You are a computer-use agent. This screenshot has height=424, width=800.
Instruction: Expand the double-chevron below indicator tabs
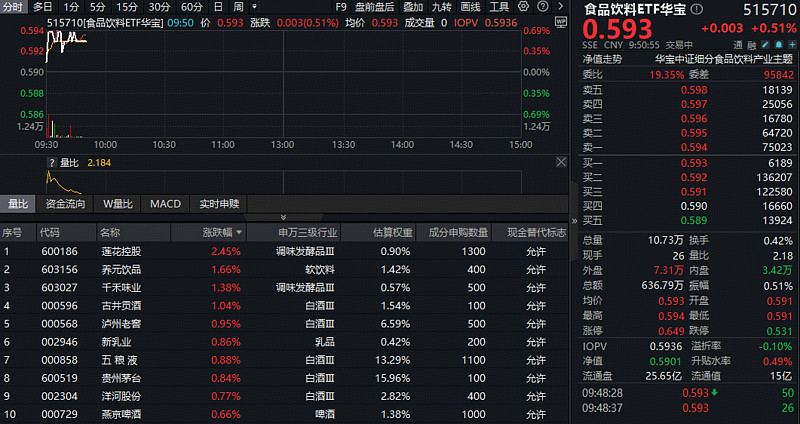point(283,217)
